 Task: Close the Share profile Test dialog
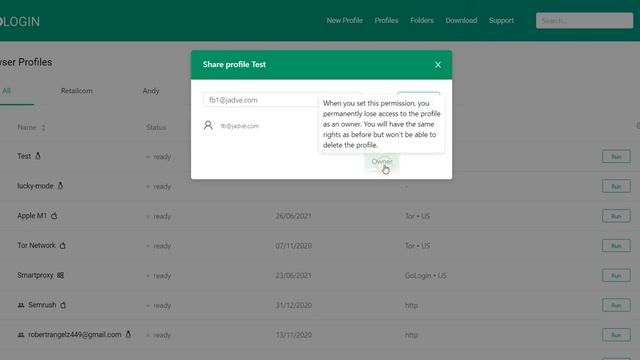(x=438, y=64)
